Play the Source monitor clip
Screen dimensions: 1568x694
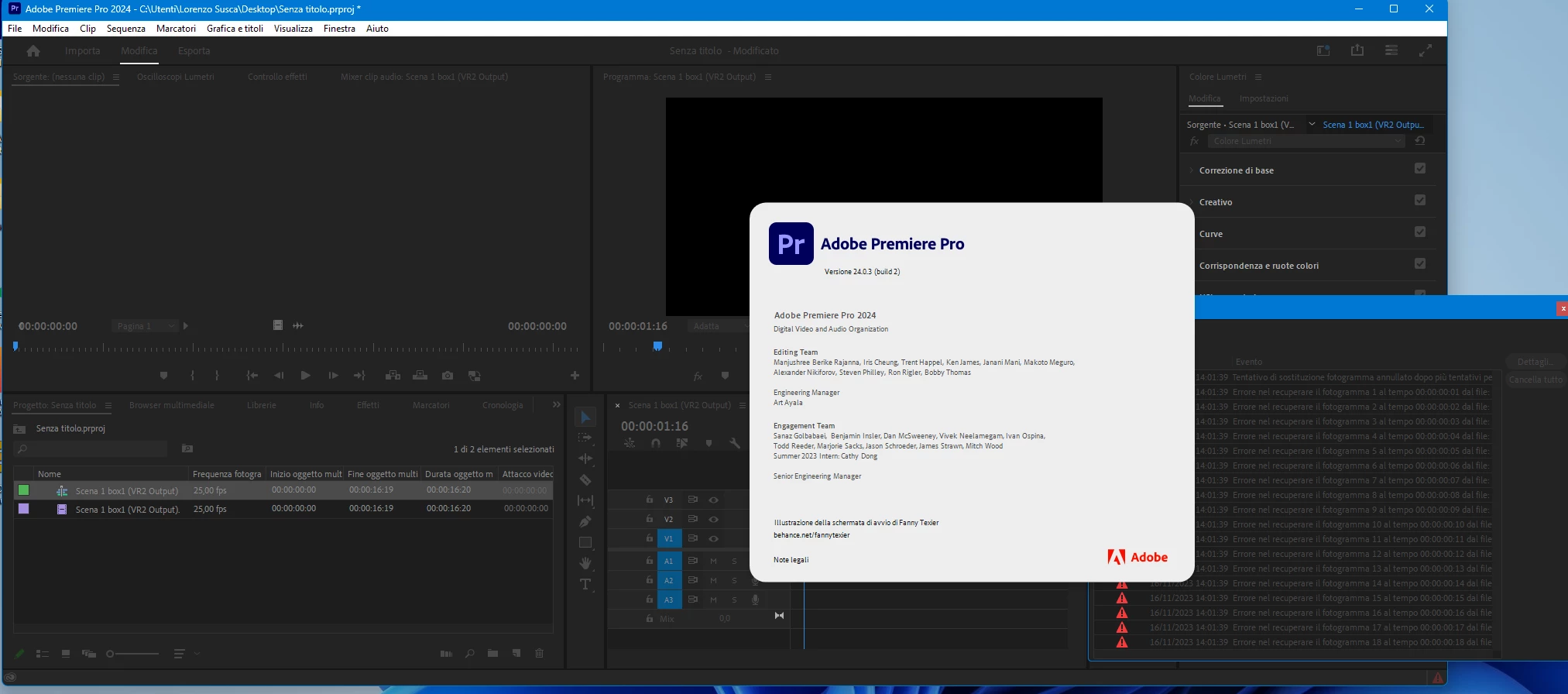pos(306,376)
